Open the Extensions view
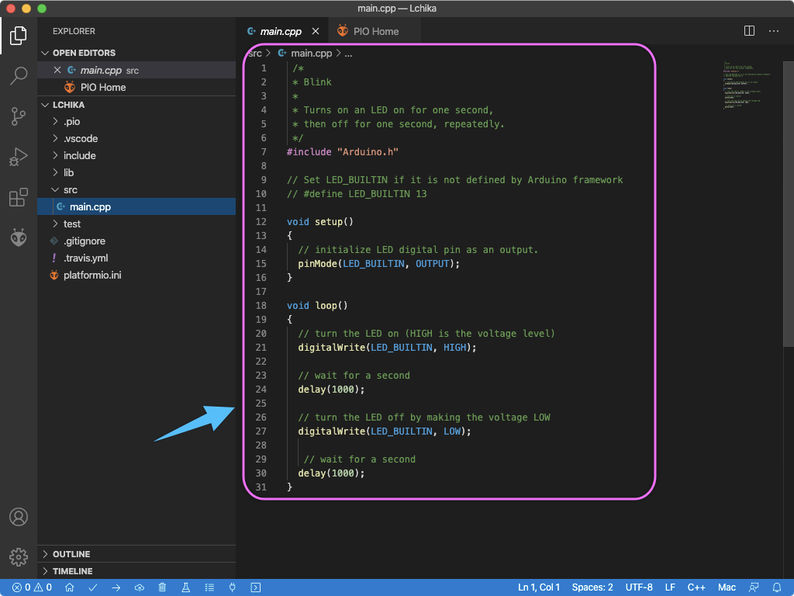 point(18,197)
